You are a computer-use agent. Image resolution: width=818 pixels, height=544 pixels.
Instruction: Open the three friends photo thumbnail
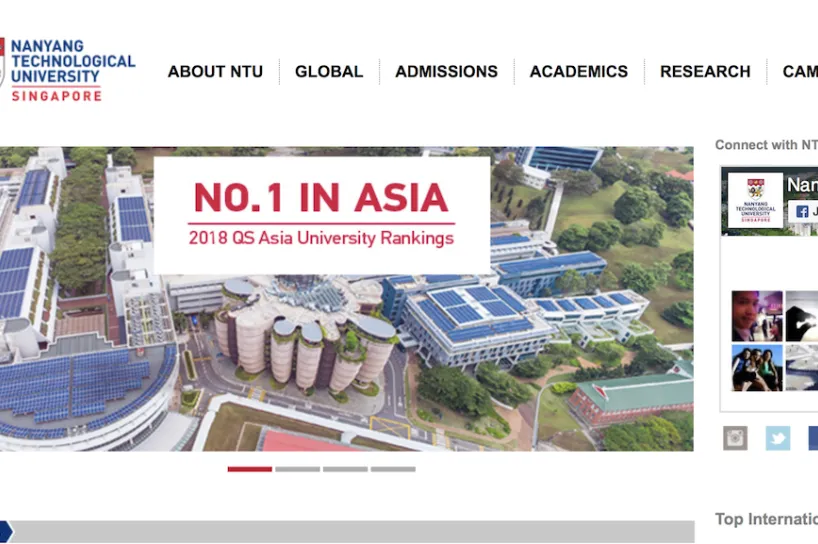(757, 368)
